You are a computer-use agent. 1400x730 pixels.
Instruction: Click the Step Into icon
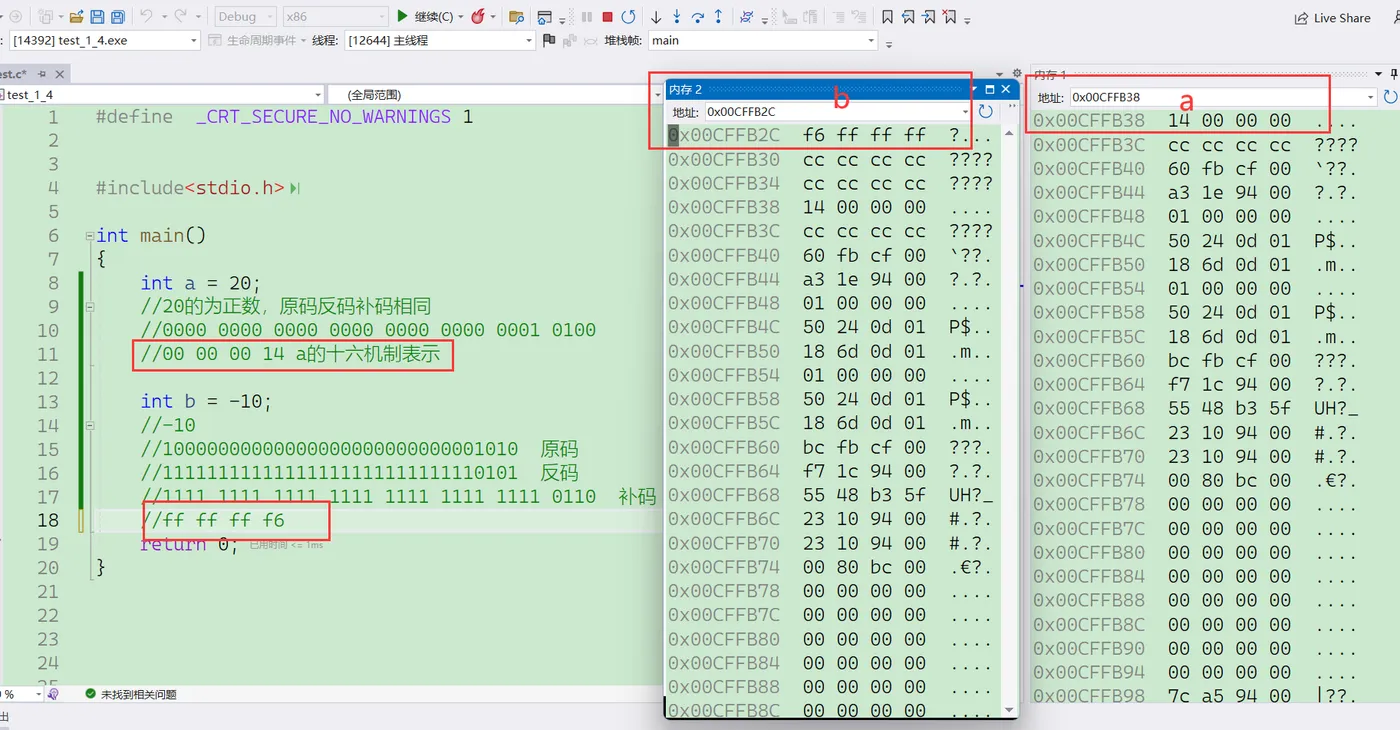tap(677, 17)
